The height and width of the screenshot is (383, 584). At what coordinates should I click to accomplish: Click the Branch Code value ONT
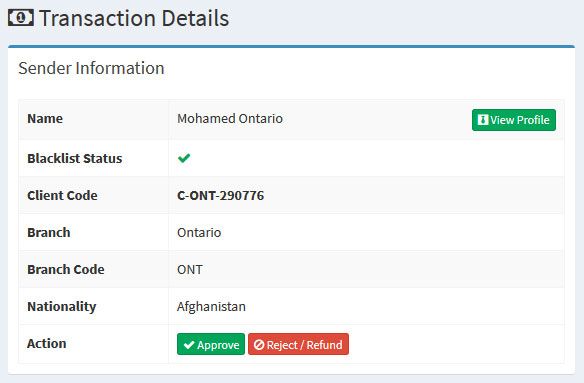click(x=190, y=269)
